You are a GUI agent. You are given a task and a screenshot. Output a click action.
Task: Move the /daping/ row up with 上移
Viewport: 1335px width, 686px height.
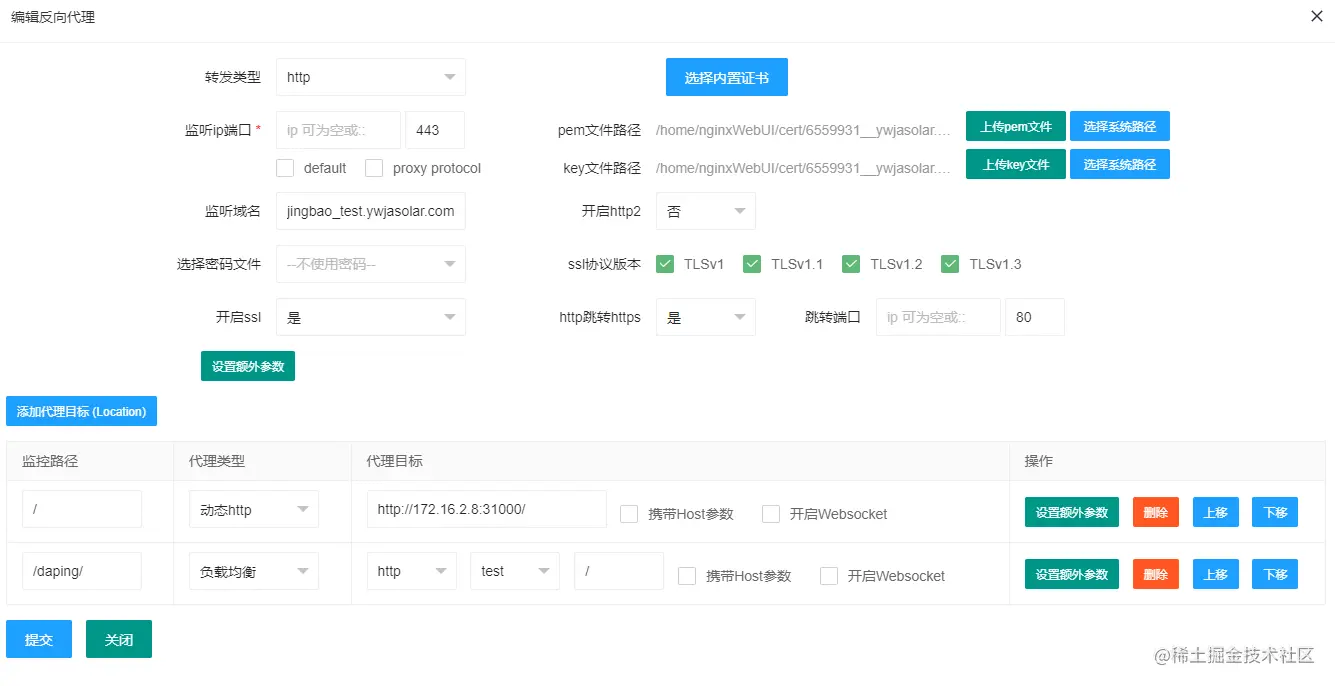click(1215, 574)
